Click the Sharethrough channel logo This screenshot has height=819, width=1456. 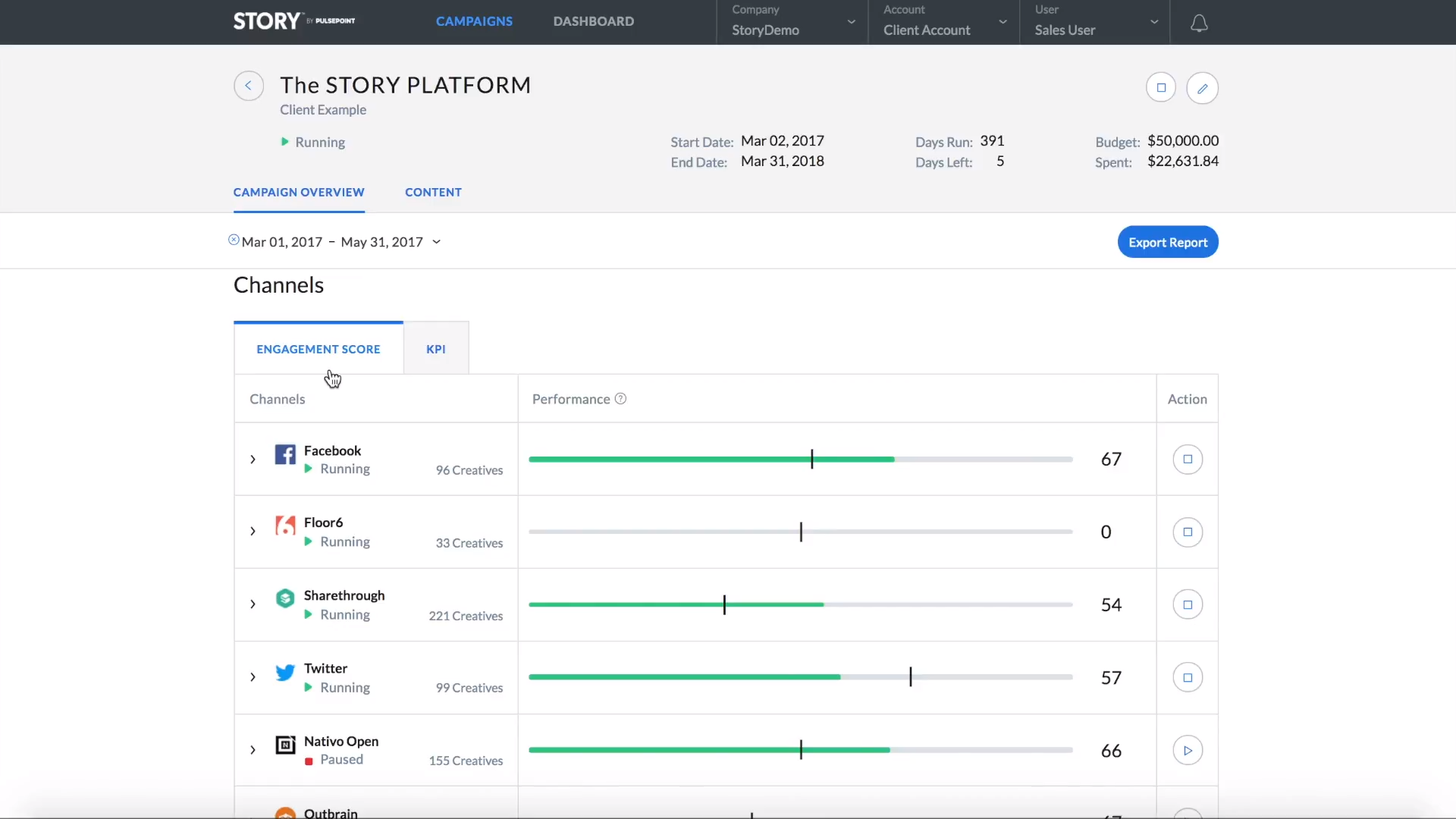click(x=285, y=598)
